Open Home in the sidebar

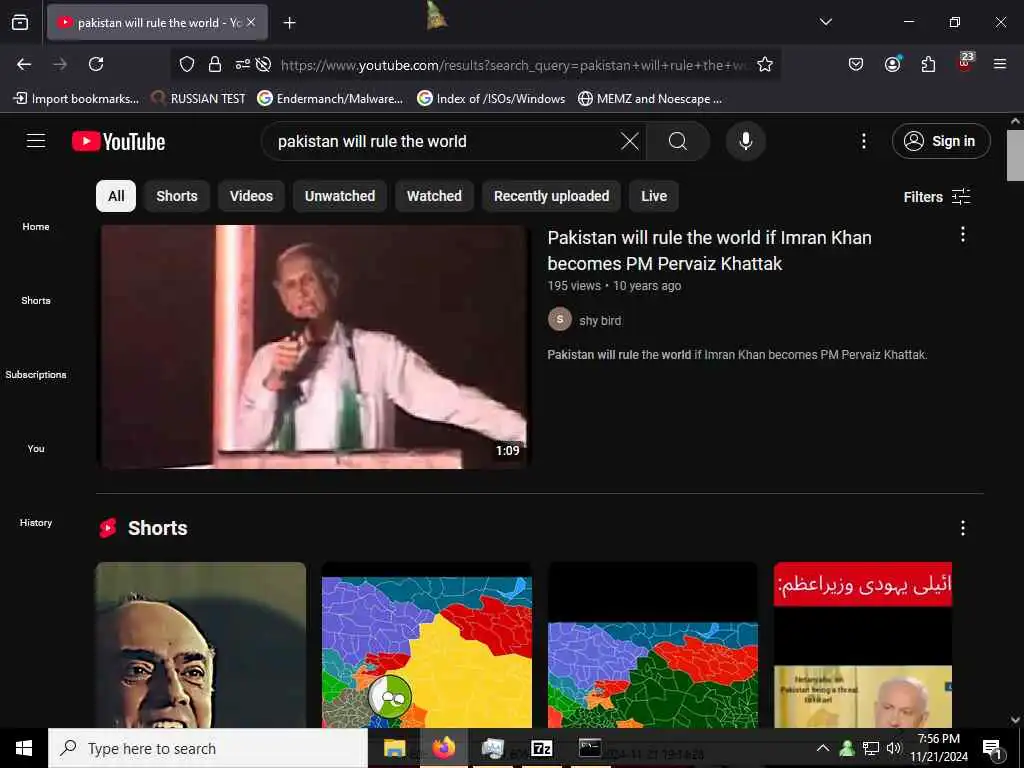36,227
